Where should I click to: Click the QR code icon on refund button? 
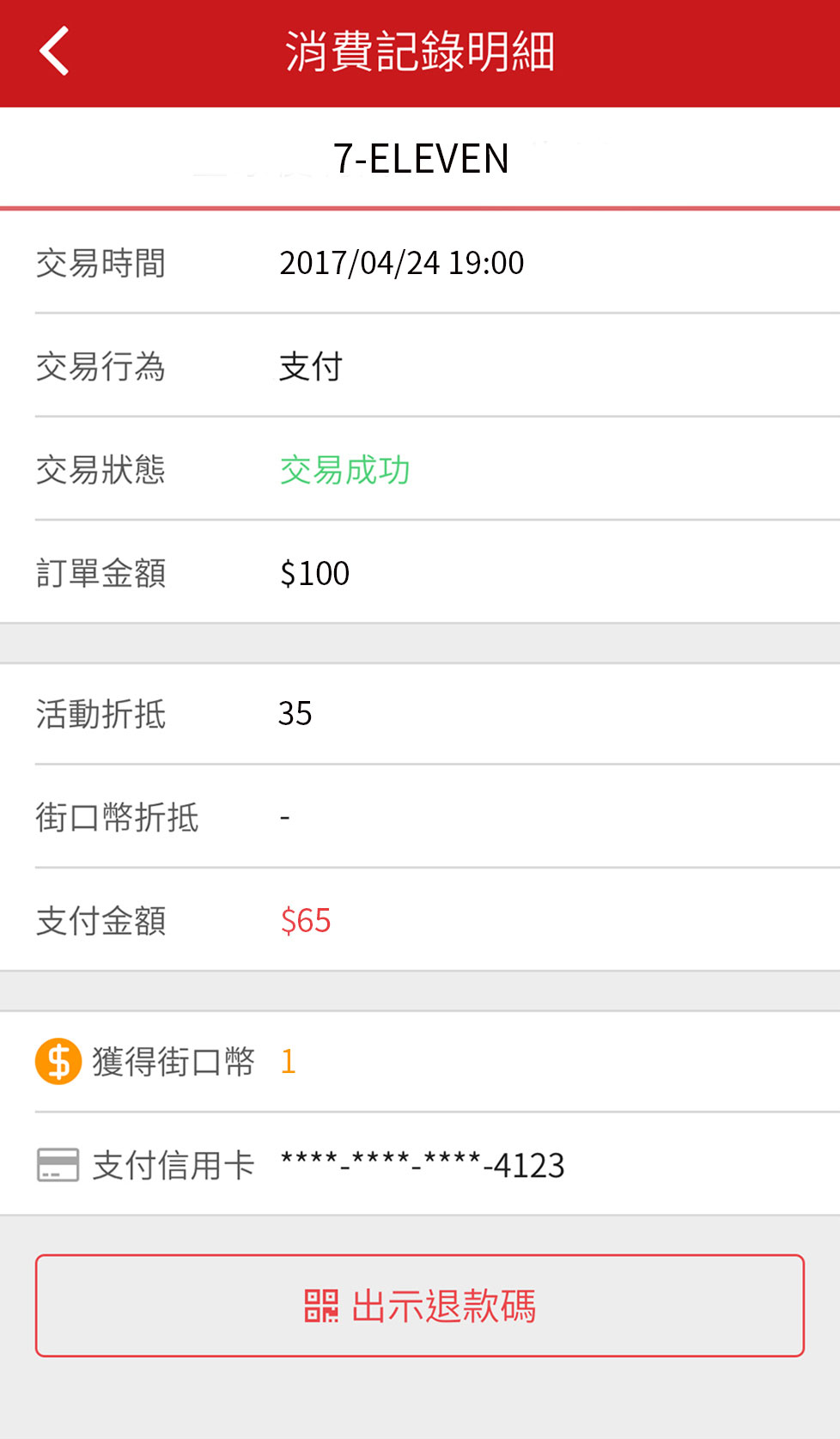[x=321, y=1306]
